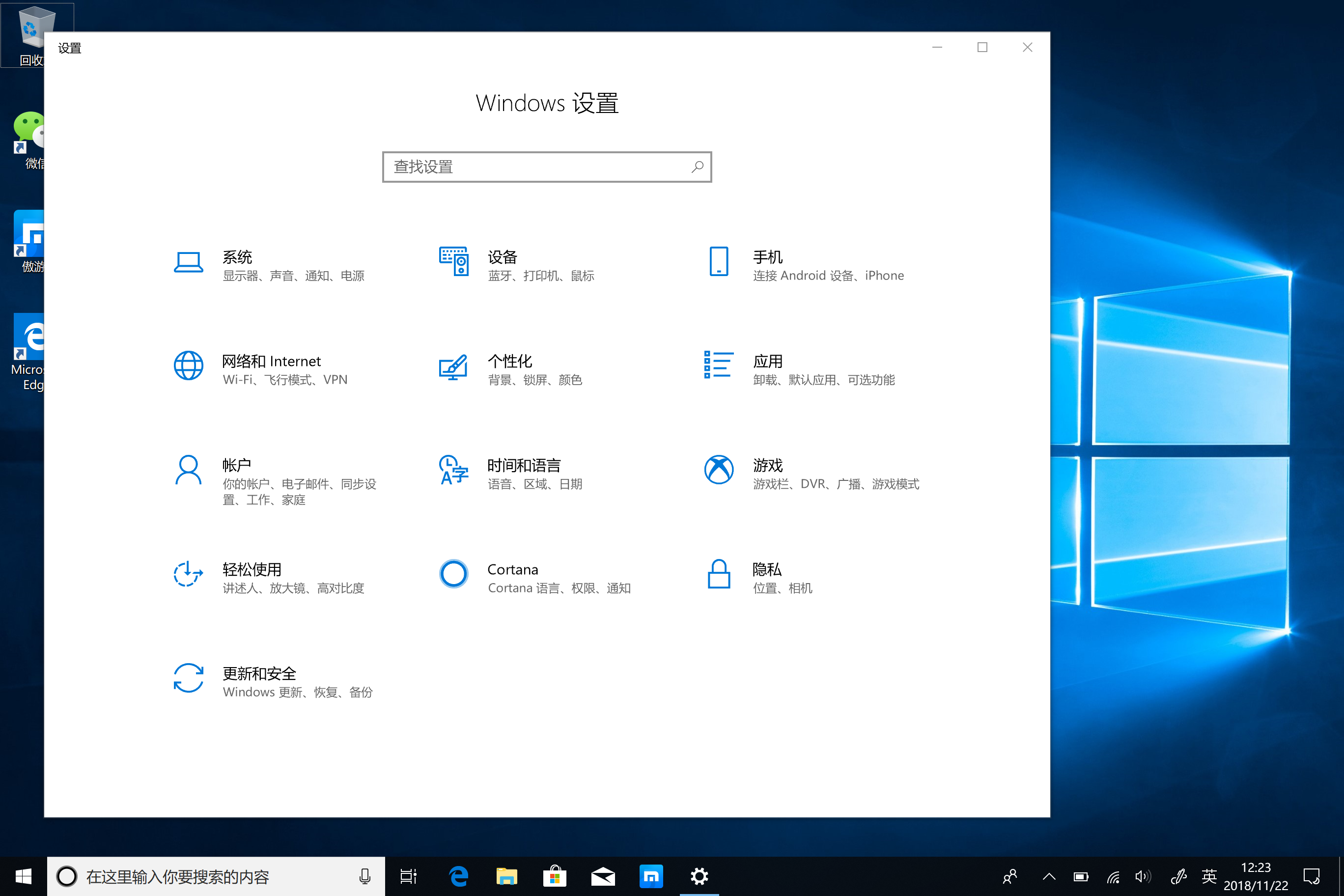The width and height of the screenshot is (1344, 896).
Task: Switch input language via 英 indicator
Action: tap(1209, 876)
